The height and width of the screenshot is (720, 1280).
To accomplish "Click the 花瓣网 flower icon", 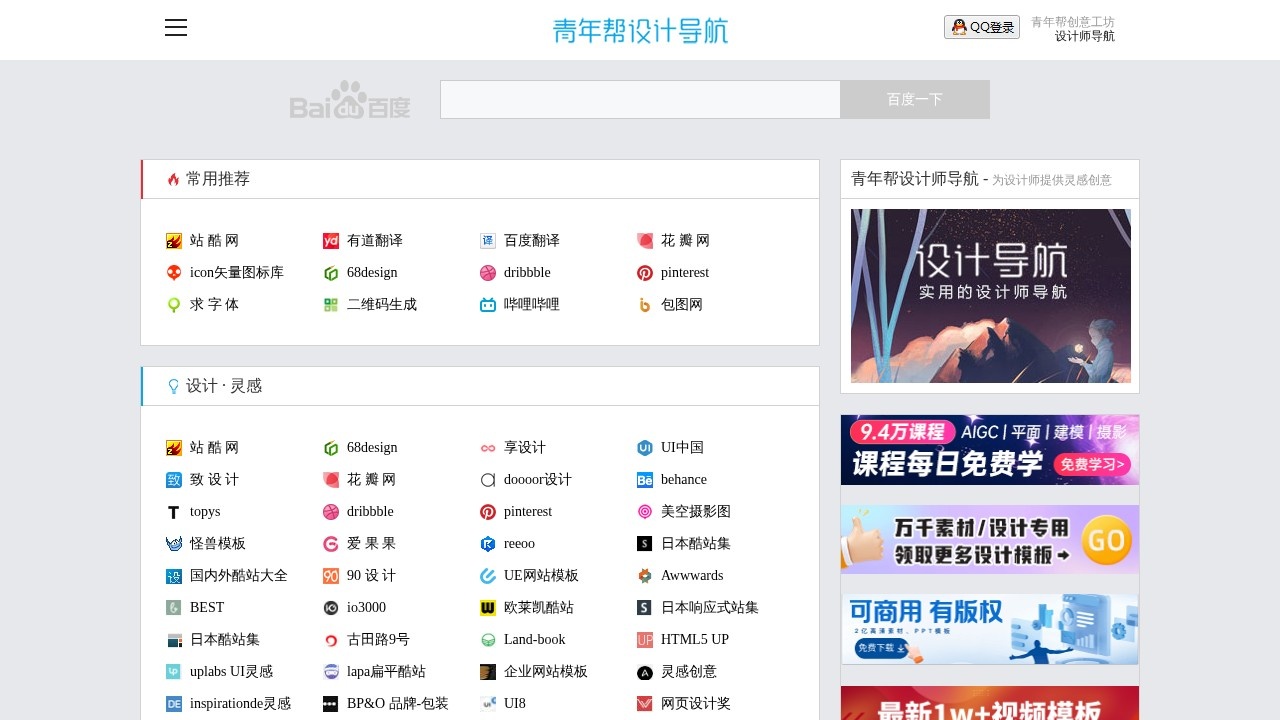I will [644, 240].
